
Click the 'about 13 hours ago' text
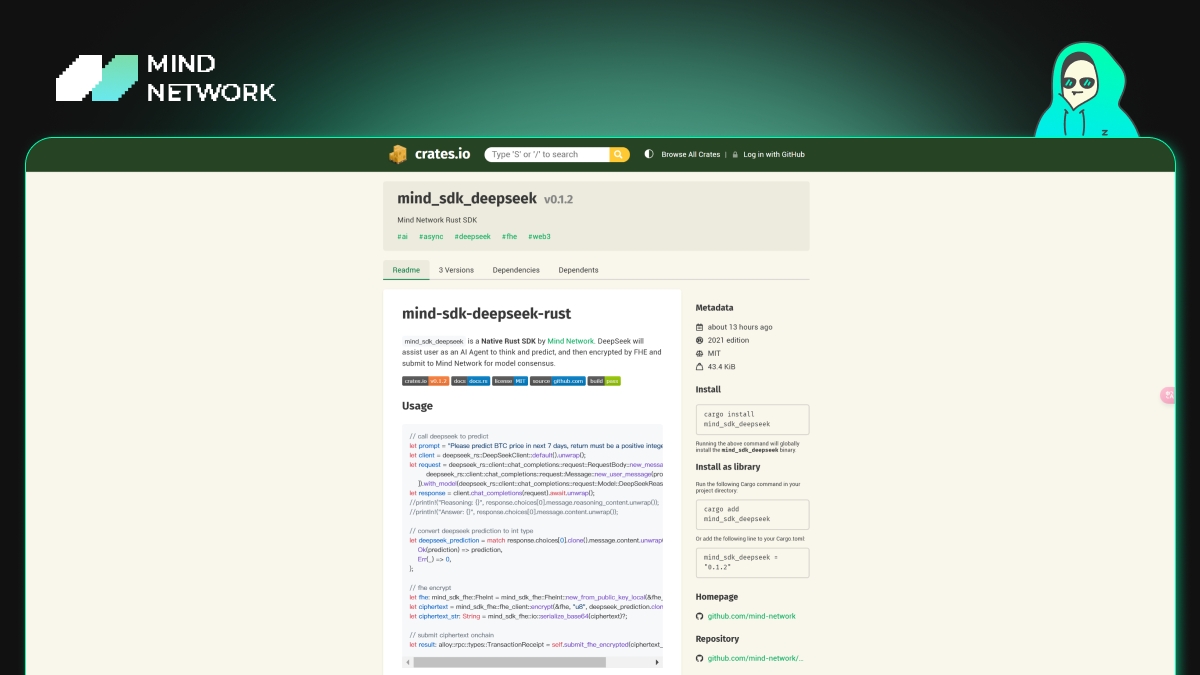740,327
